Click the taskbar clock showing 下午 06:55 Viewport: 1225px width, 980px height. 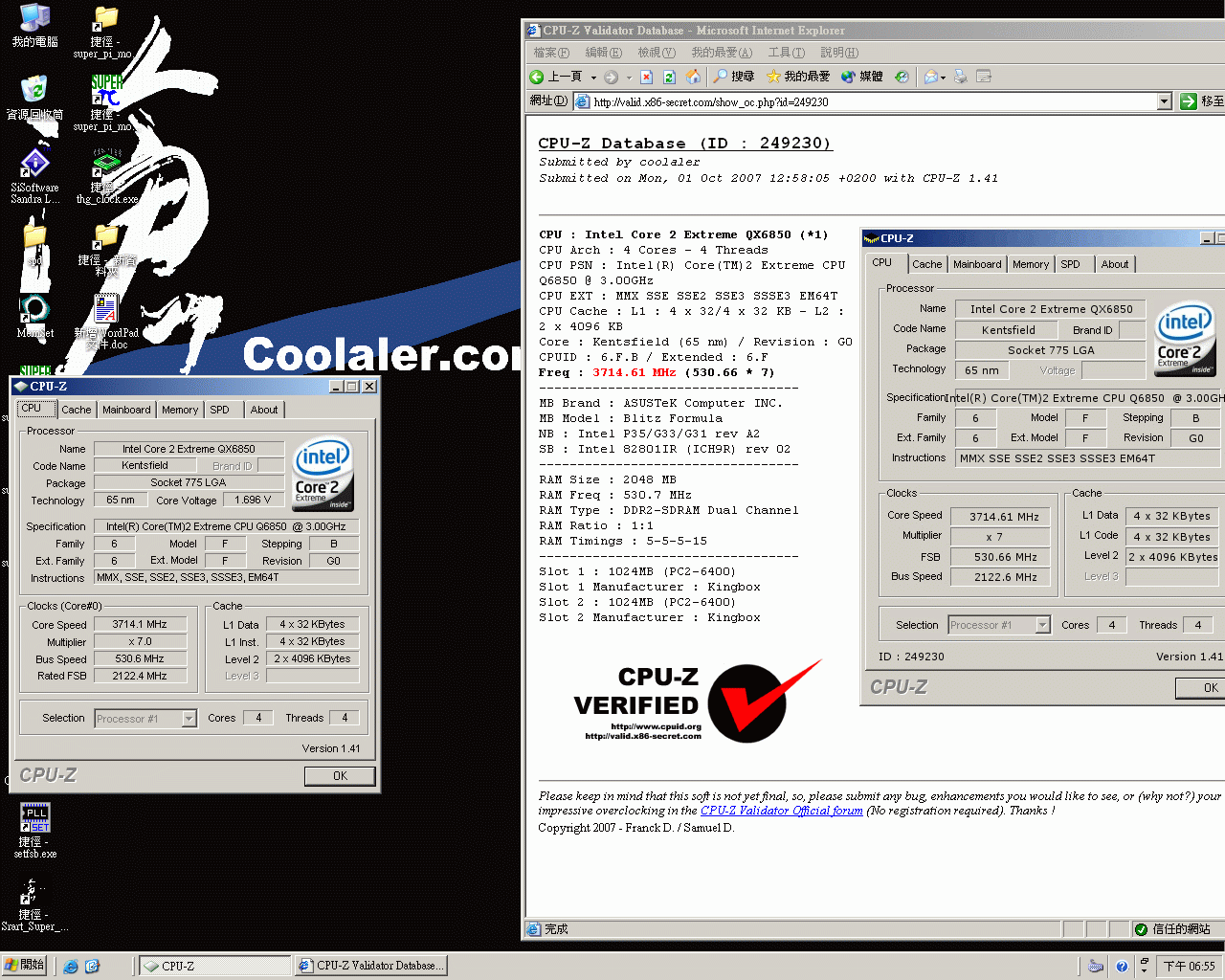pyautogui.click(x=1190, y=967)
